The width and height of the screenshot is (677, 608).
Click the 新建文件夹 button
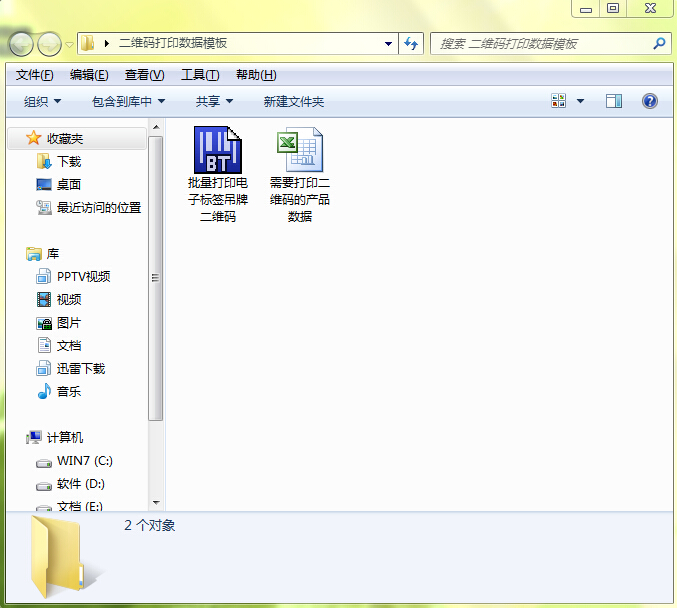coord(294,101)
